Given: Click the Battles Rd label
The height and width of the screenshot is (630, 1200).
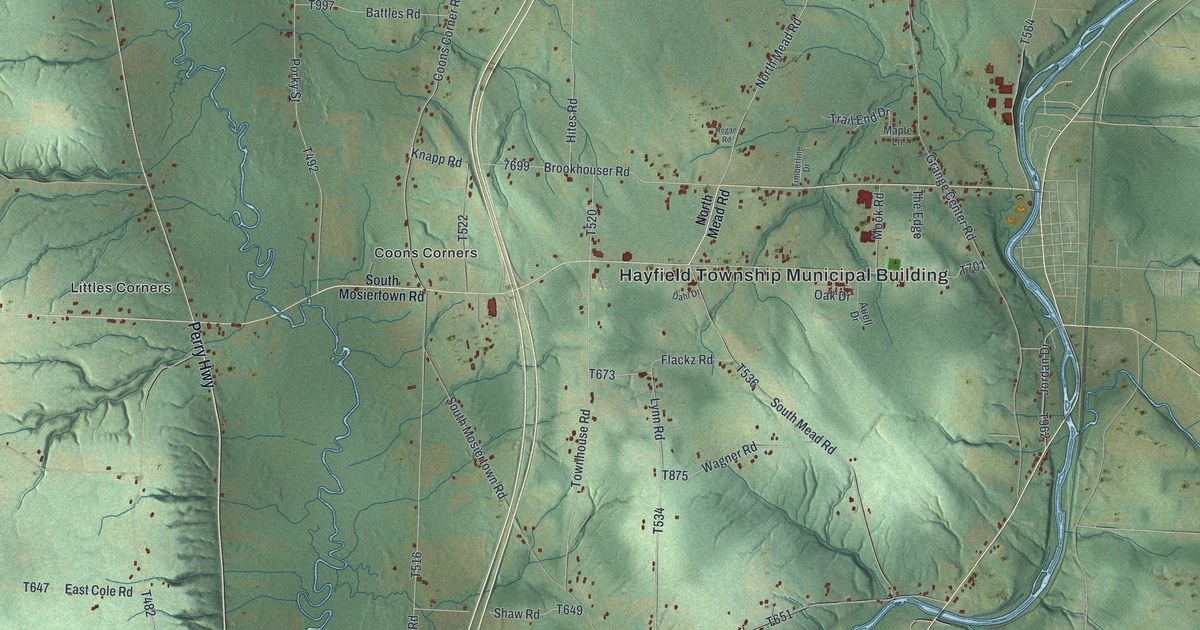Looking at the screenshot, I should 394,13.
